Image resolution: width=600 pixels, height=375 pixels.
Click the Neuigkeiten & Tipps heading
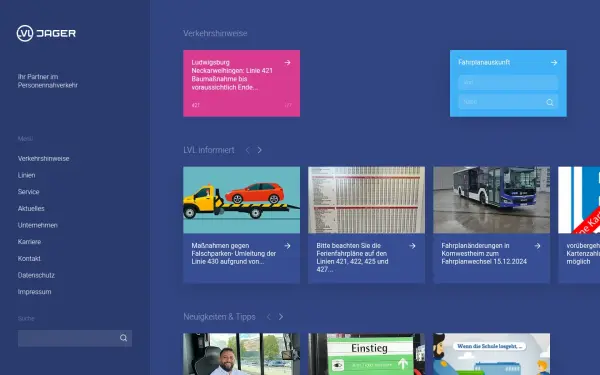(x=219, y=317)
